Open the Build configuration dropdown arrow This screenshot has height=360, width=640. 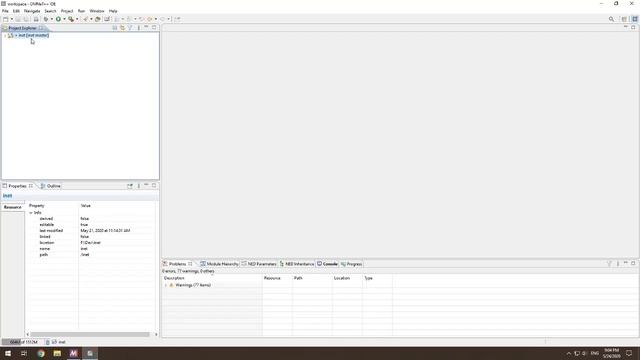tap(91, 19)
